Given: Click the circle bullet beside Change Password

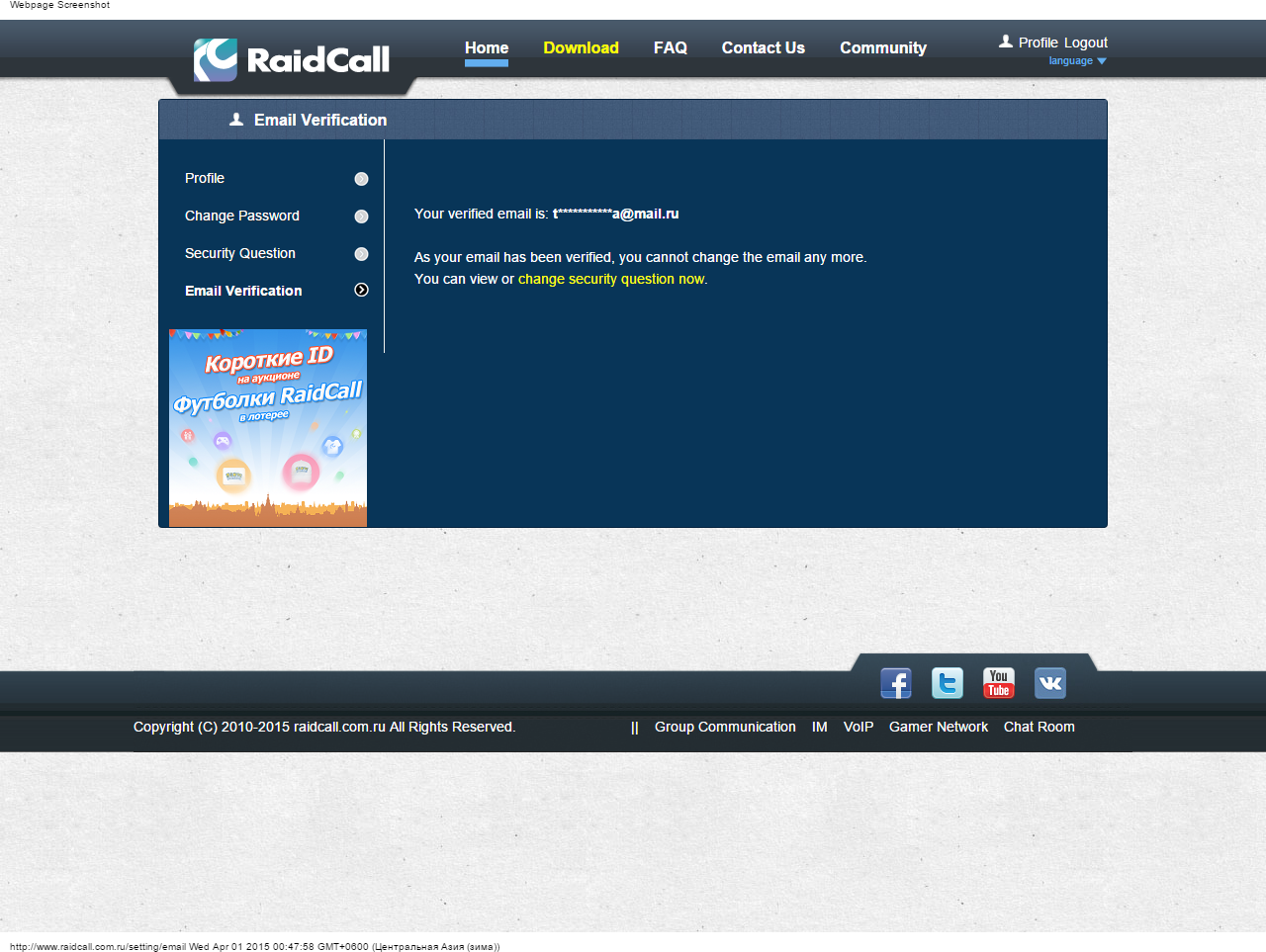Looking at the screenshot, I should tap(361, 216).
